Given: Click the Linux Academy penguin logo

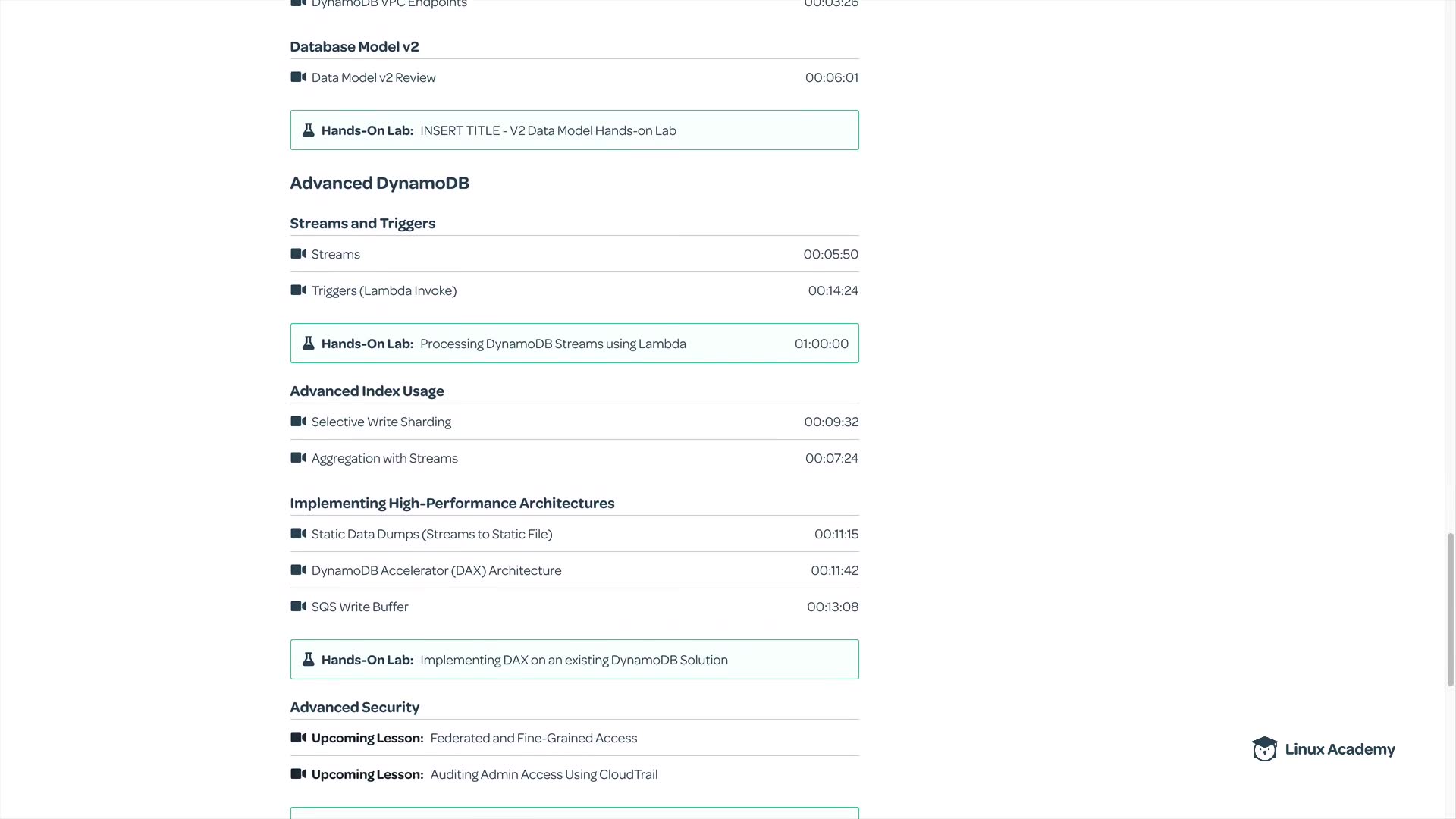Looking at the screenshot, I should [x=1264, y=749].
